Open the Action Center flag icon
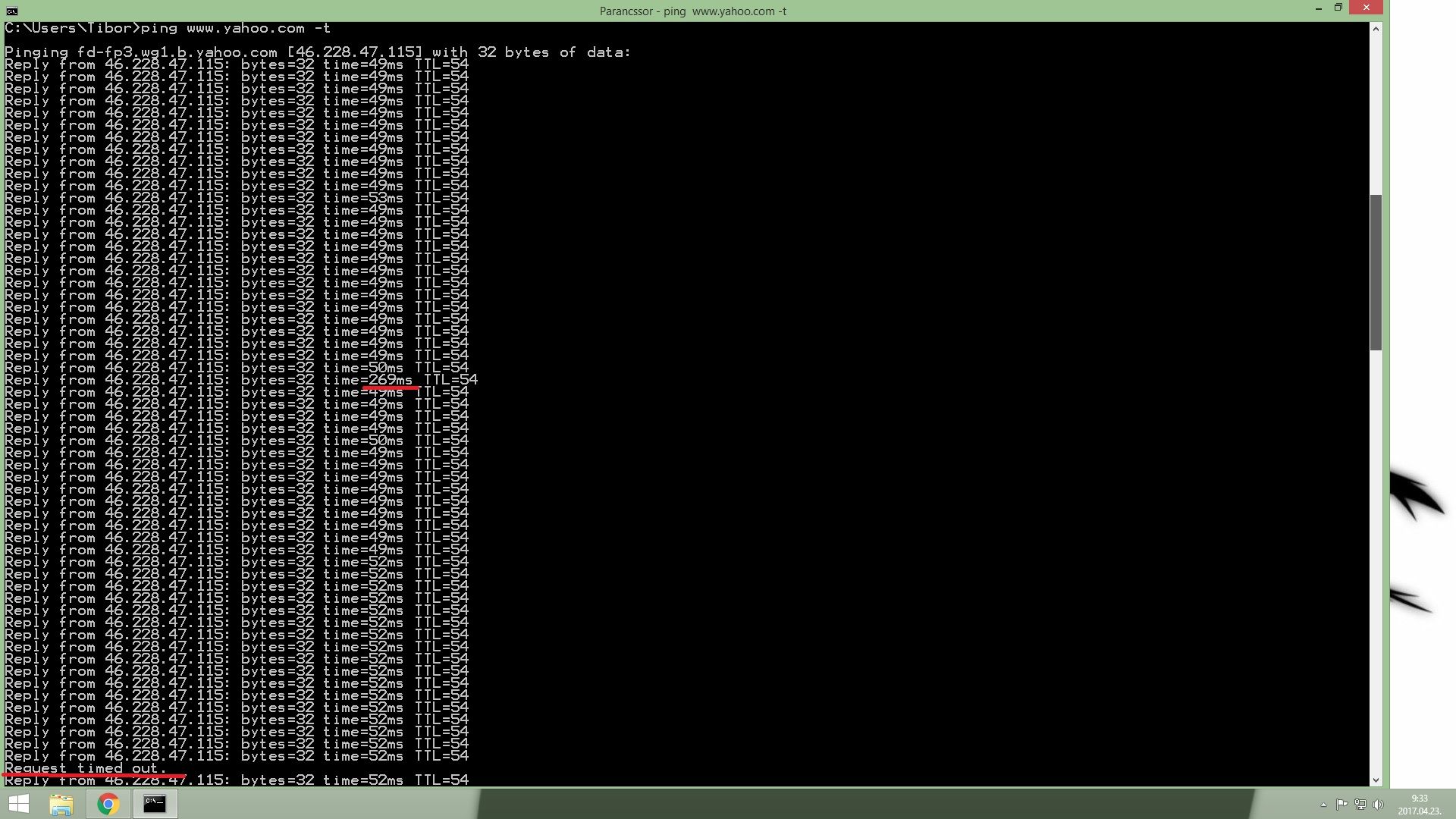The image size is (1456, 819). click(x=1341, y=805)
